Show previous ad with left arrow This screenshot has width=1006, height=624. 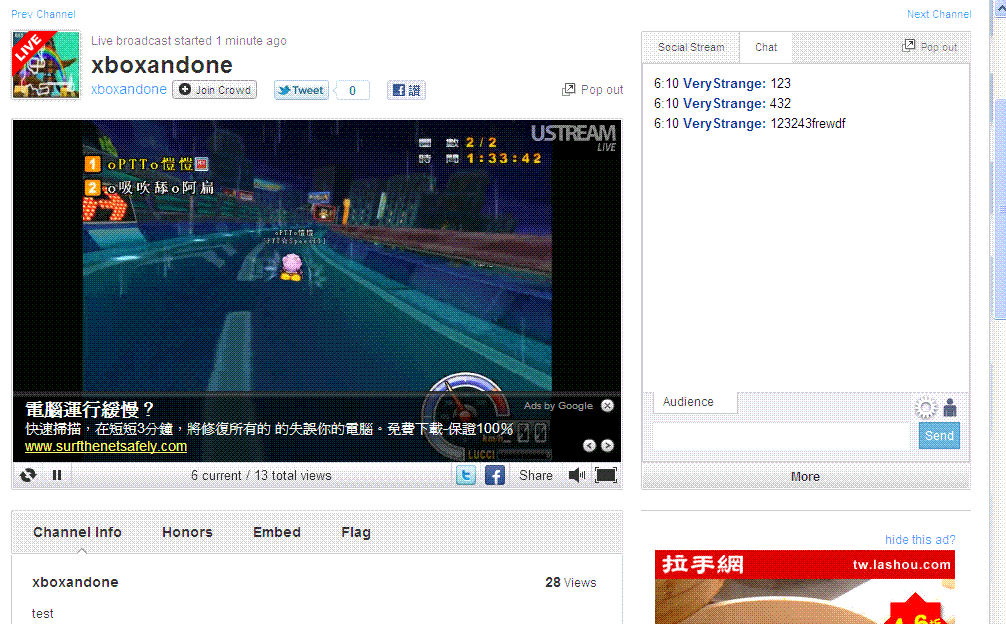589,445
